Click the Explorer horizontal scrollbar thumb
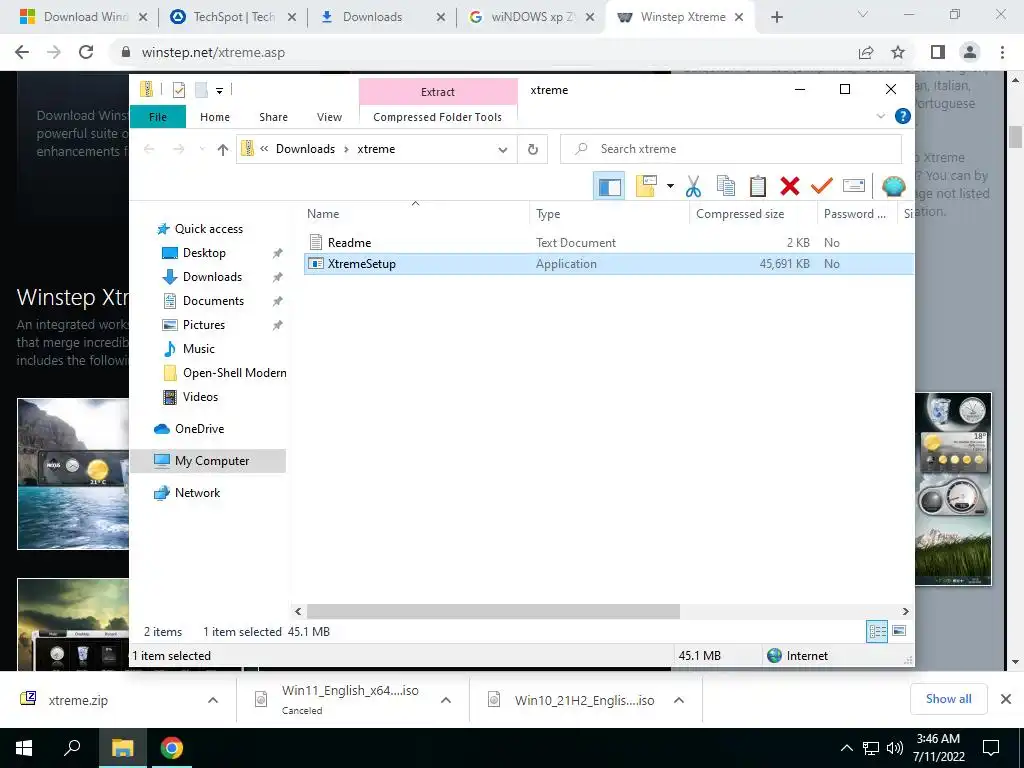Screen dimensions: 1024x768 pos(493,612)
